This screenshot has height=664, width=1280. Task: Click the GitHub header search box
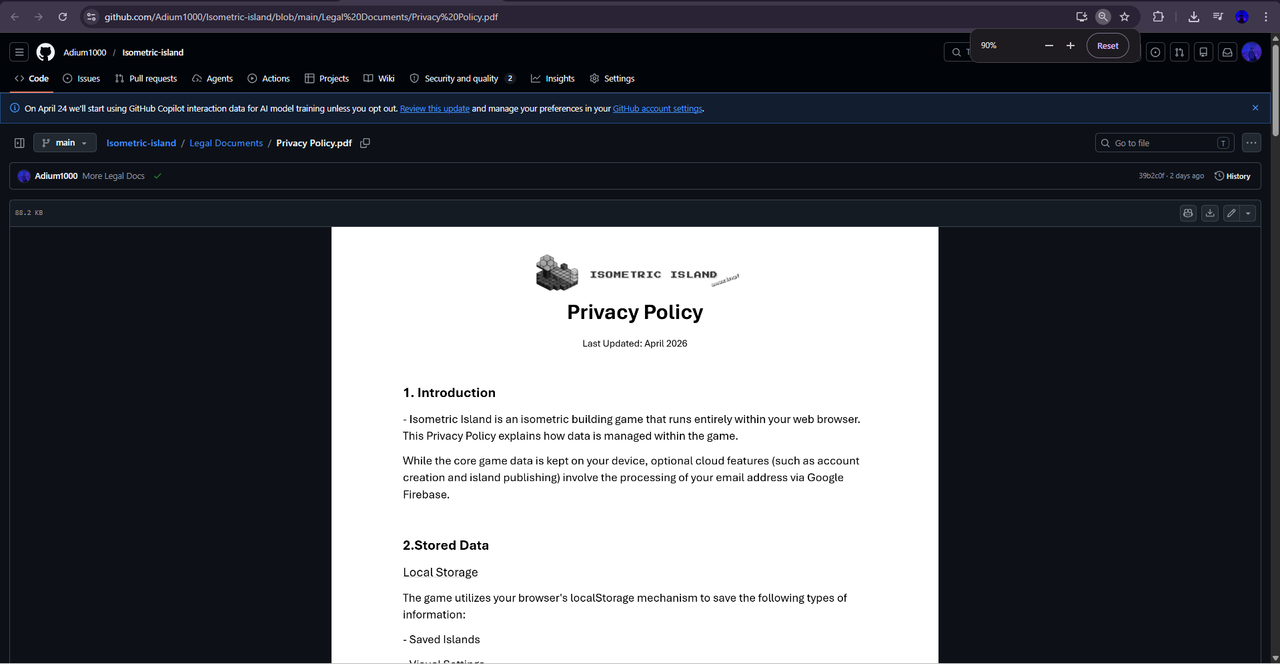pos(957,52)
